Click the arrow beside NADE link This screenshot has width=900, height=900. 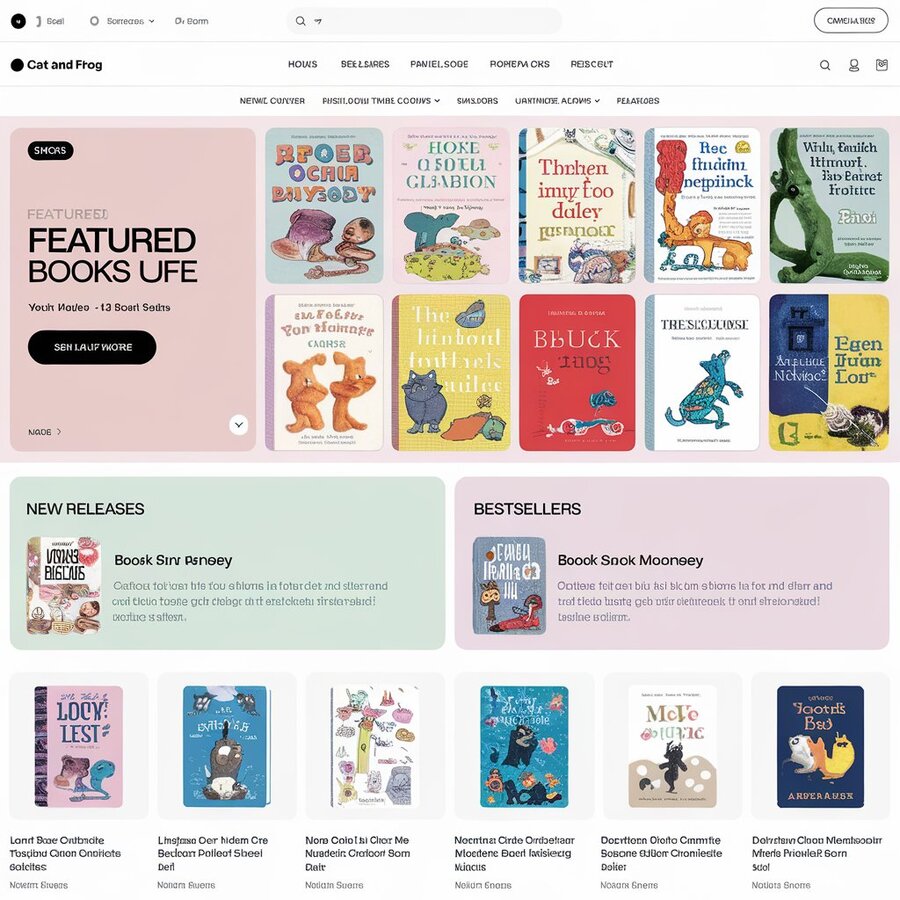(59, 432)
